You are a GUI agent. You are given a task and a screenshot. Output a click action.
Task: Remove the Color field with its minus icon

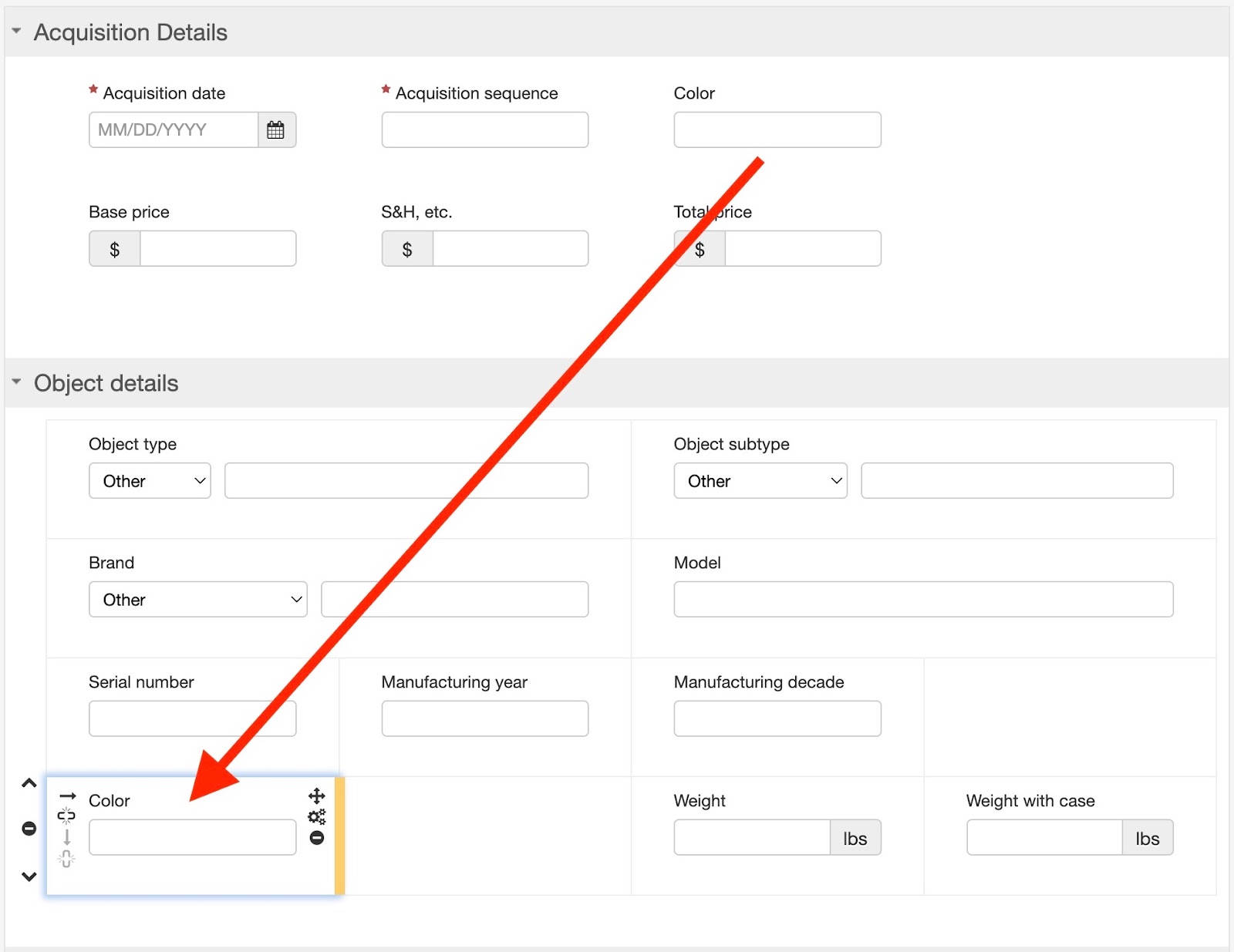pyautogui.click(x=316, y=837)
